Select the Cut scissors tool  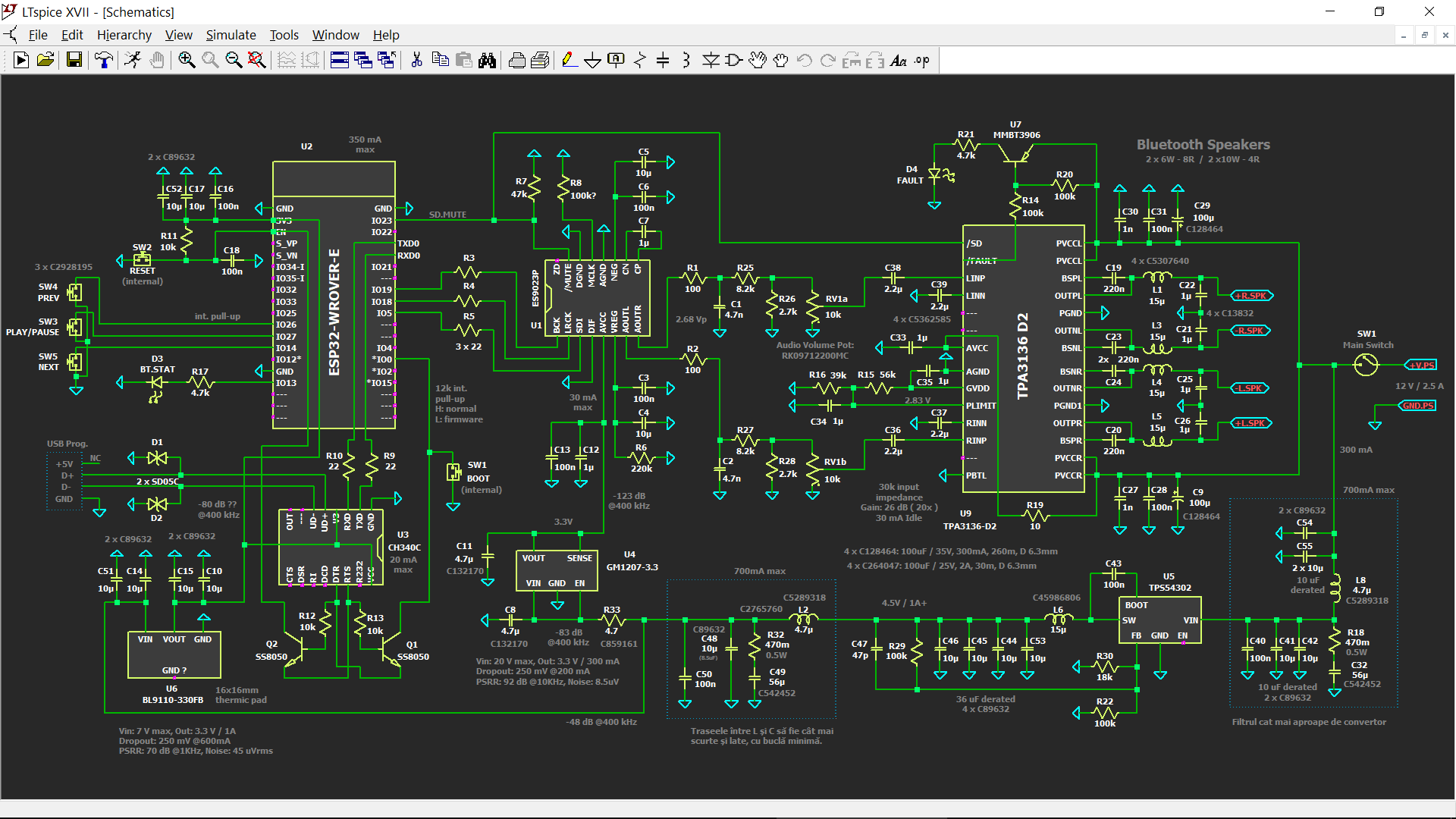tap(416, 60)
